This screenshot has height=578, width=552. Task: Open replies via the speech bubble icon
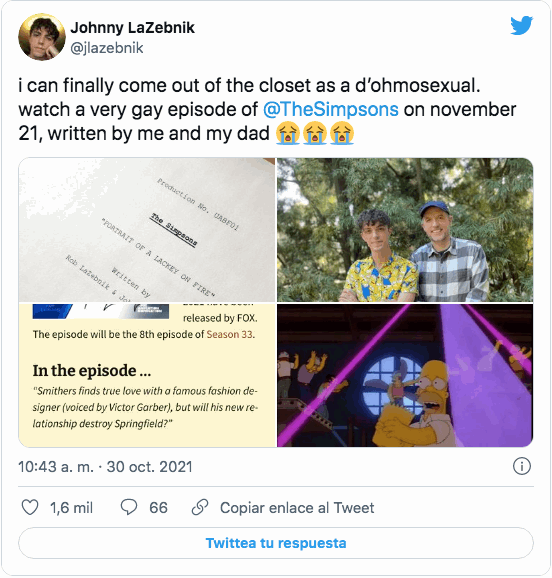pos(129,508)
